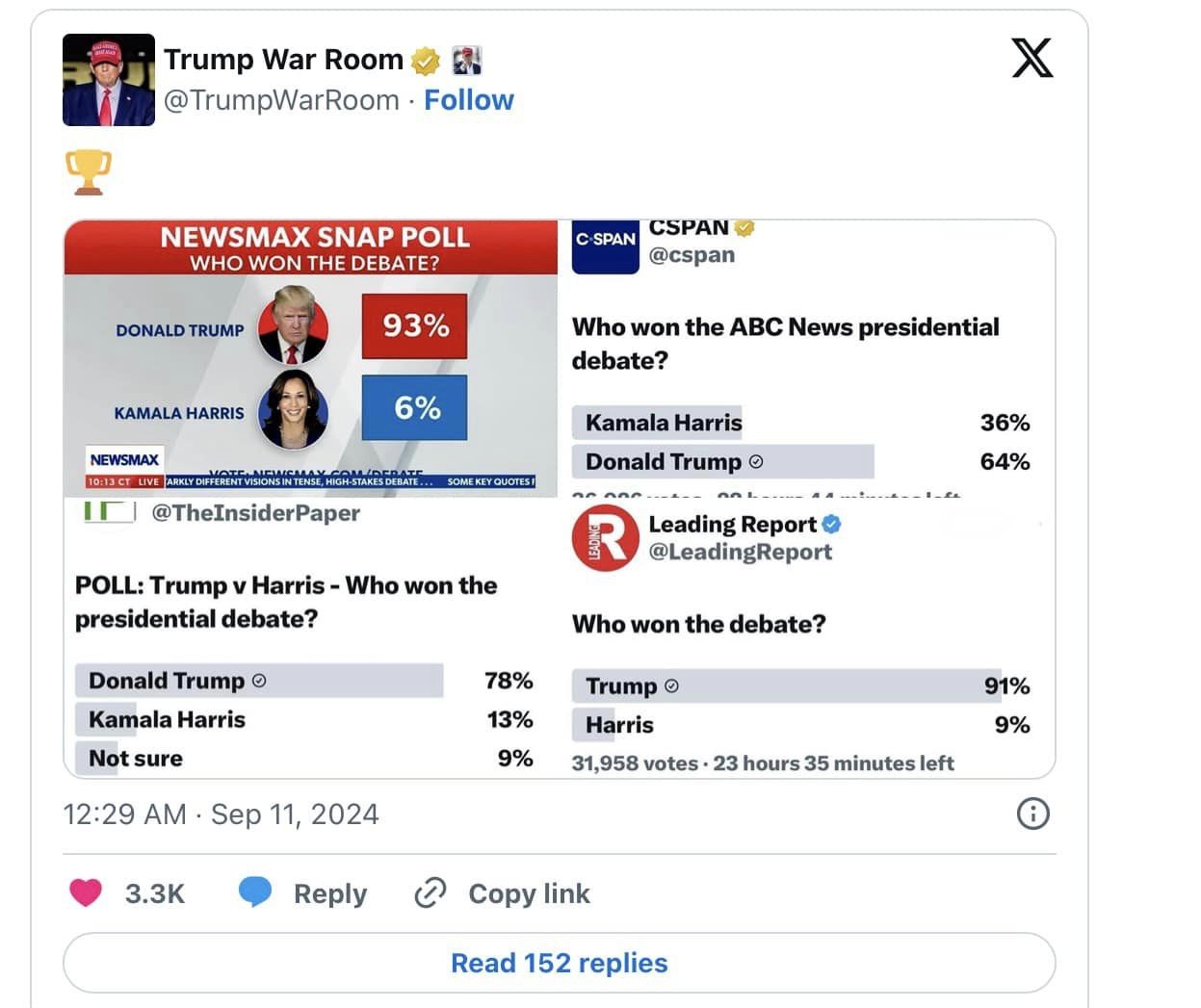Open the Newsmax snap poll image
This screenshot has height=1008, width=1201.
tap(310, 358)
